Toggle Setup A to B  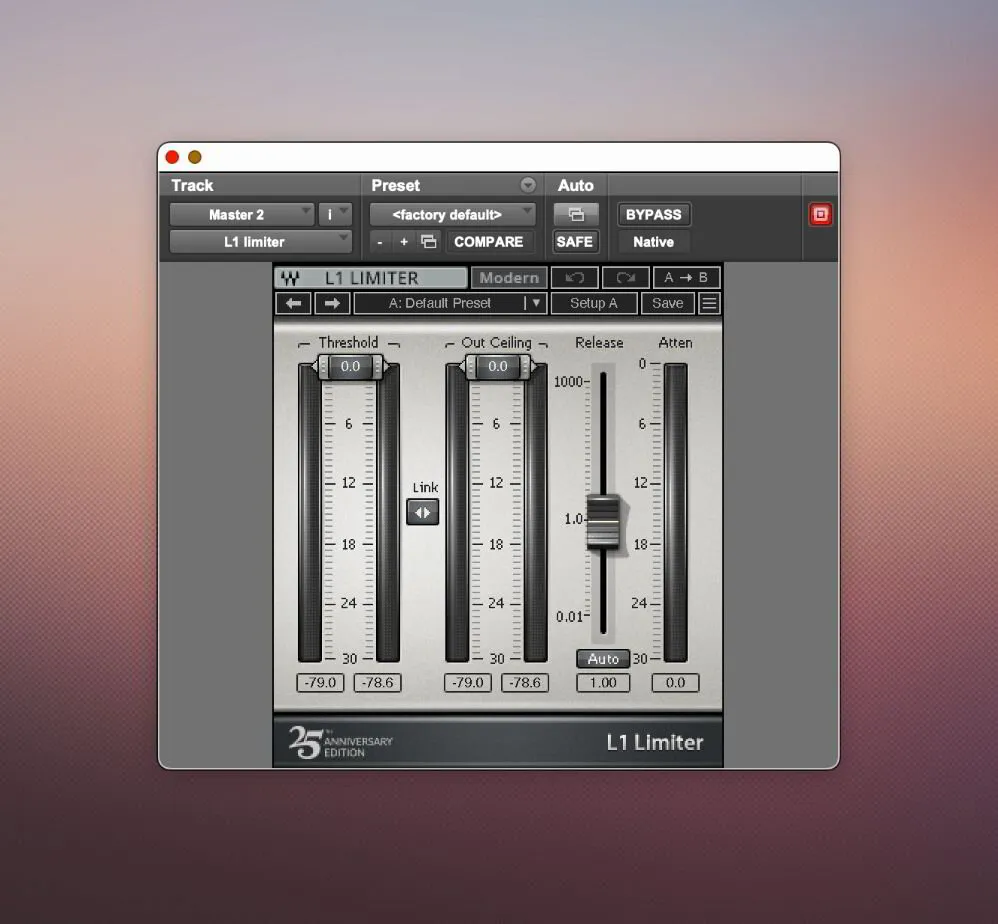click(594, 304)
